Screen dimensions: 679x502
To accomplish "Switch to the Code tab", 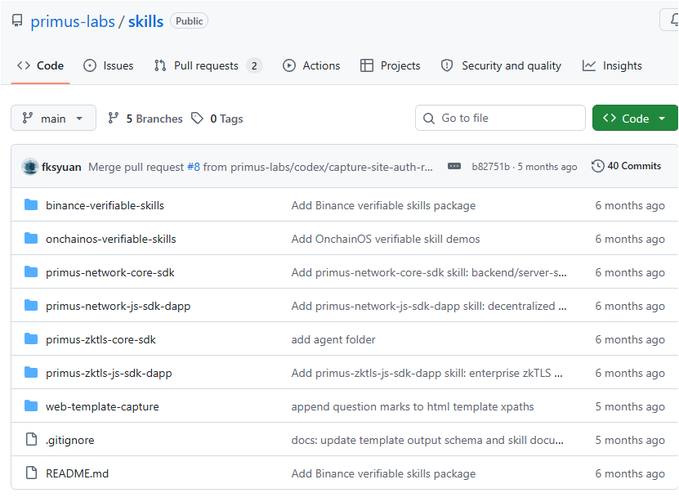I will coord(40,66).
